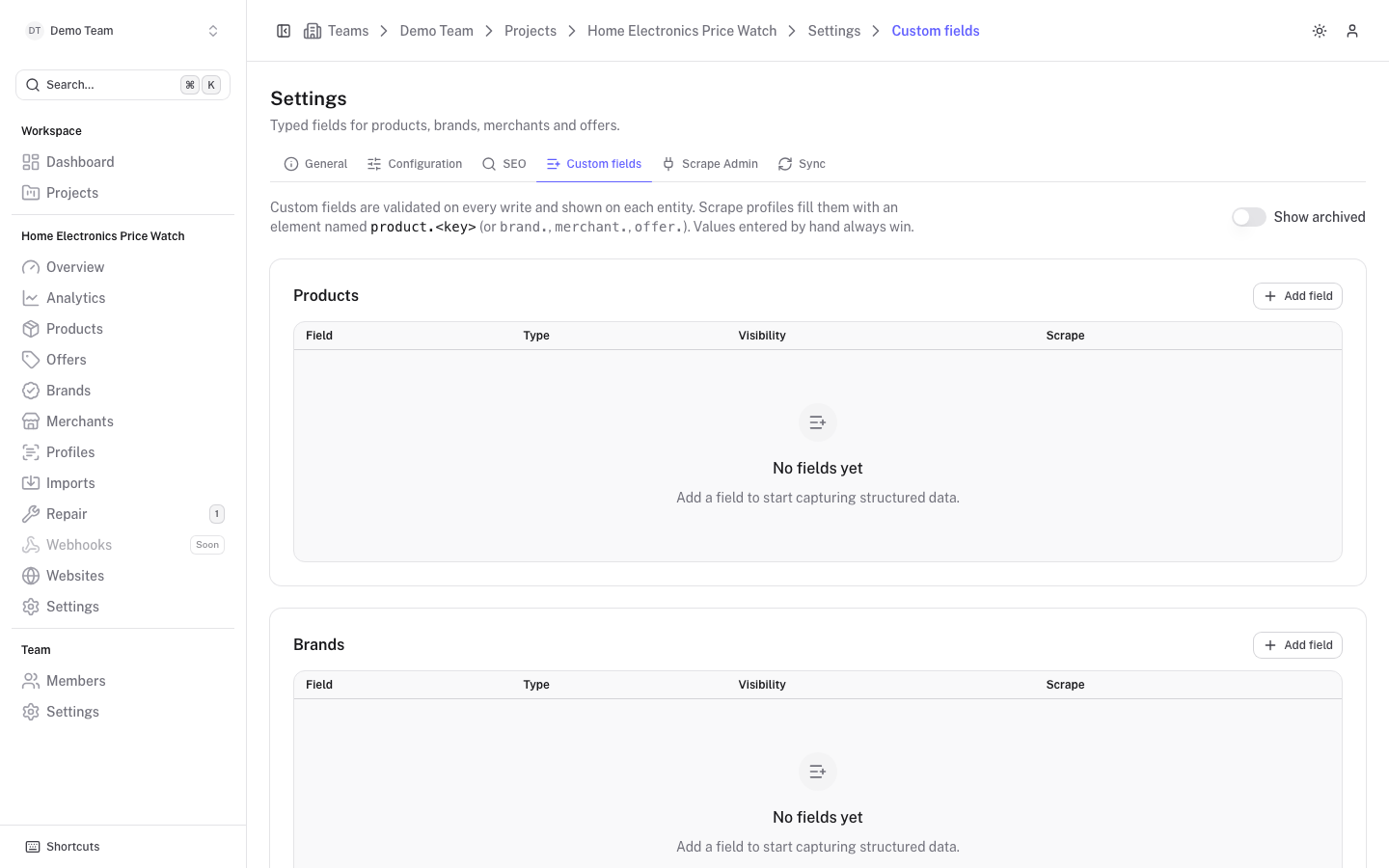The width and height of the screenshot is (1389, 868).
Task: Click the Webhooks Soon item
Action: coord(123,545)
